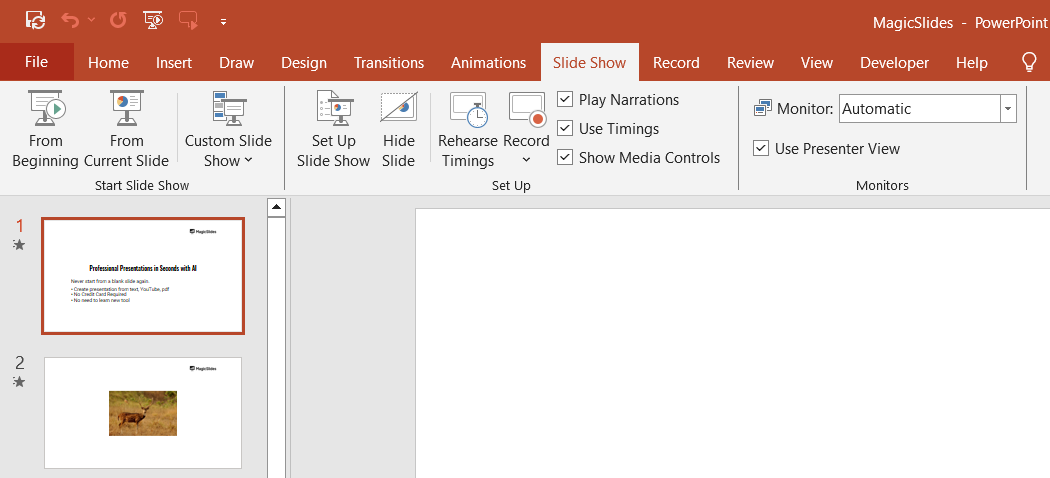Start slideshow From Beginning
The image size is (1050, 478).
tap(45, 130)
